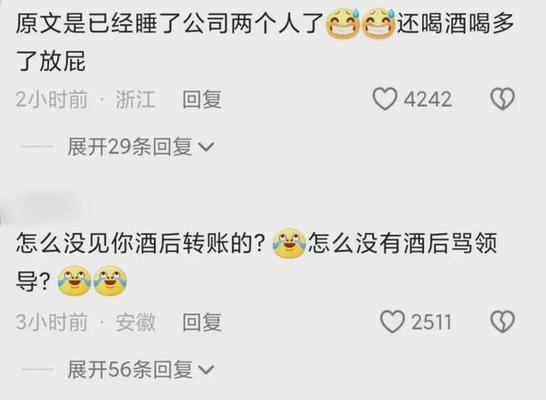Like the comment with 2511 likes
Screen dimensions: 546x400
coord(392,322)
